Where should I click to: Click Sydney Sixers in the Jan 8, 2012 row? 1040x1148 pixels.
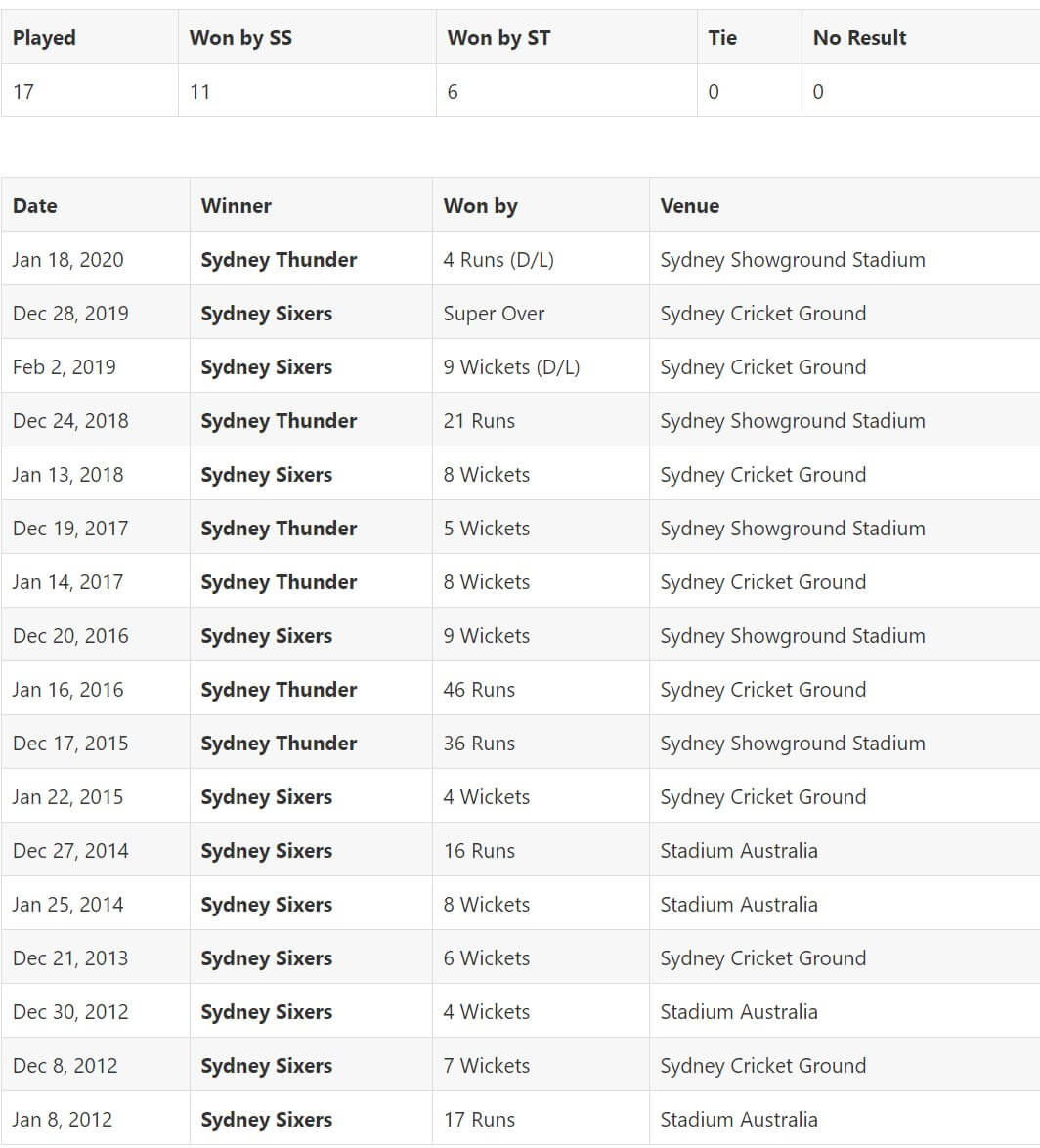[x=267, y=1120]
